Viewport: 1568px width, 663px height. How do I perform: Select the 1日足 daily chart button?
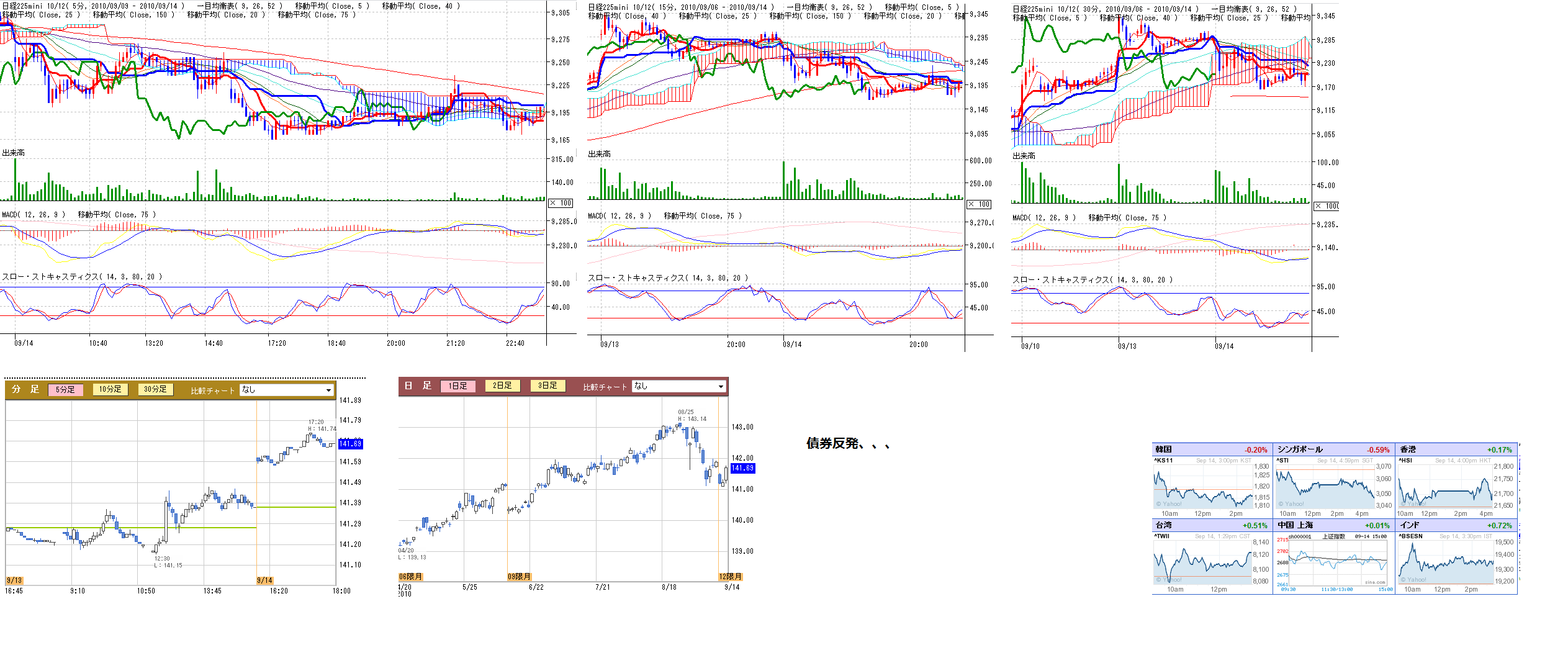(457, 386)
